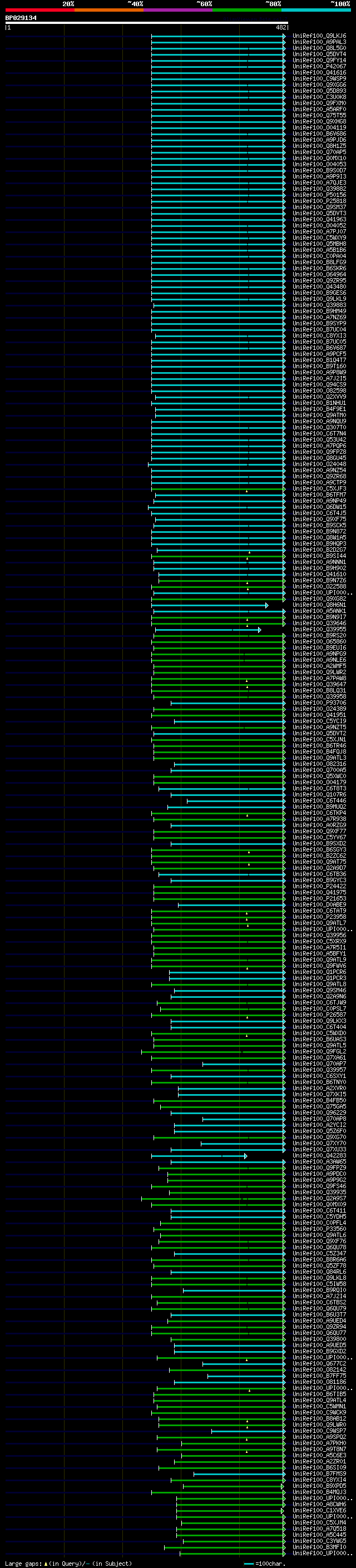Image resolution: width=356 pixels, height=1568 pixels.
Task: Select the UniRef100_B6V686 label
Action: click(x=319, y=134)
